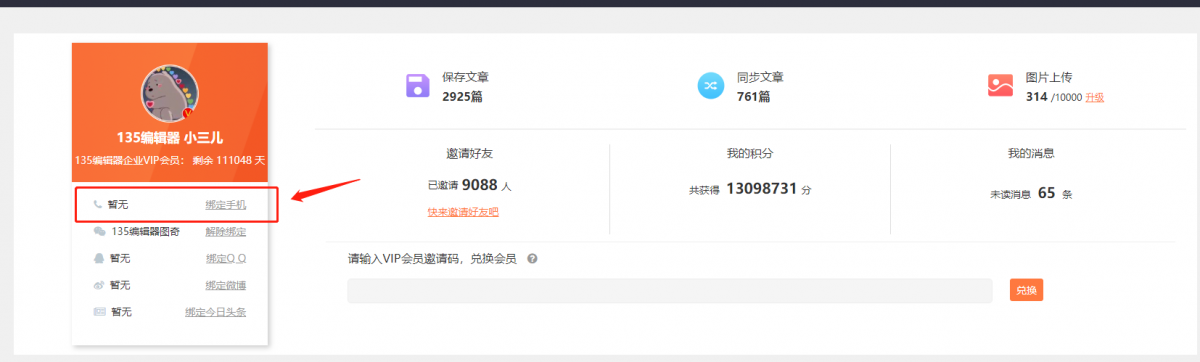Click the WeChat icon beside 135编辑器图奇
Screen dimensions: 1200x362
click(99, 231)
